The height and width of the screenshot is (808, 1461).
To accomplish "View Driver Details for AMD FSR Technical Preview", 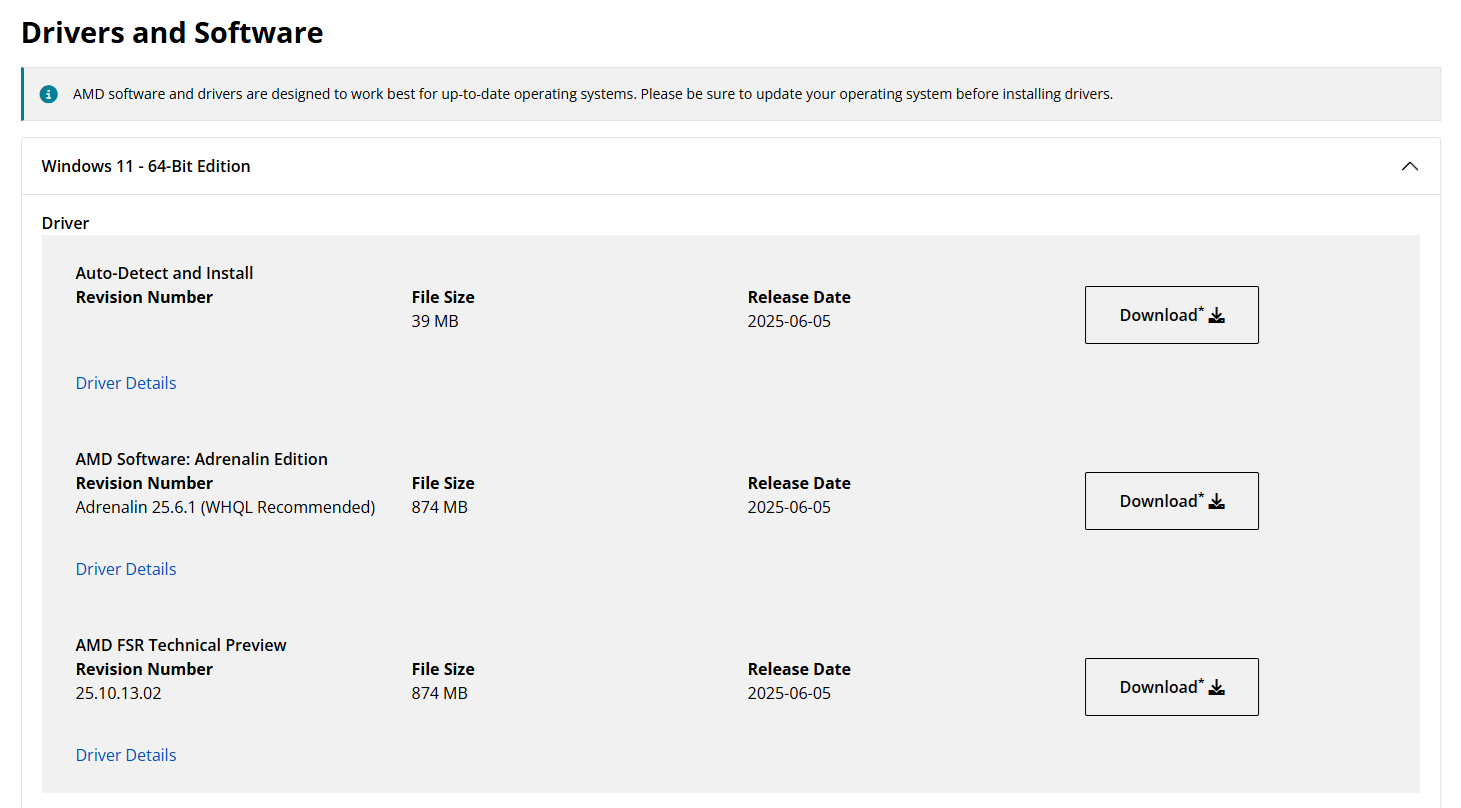I will (x=126, y=755).
